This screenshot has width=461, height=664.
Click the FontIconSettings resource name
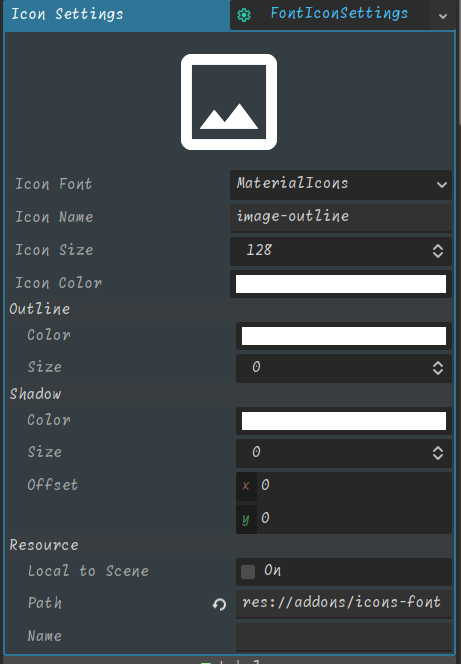coord(339,14)
